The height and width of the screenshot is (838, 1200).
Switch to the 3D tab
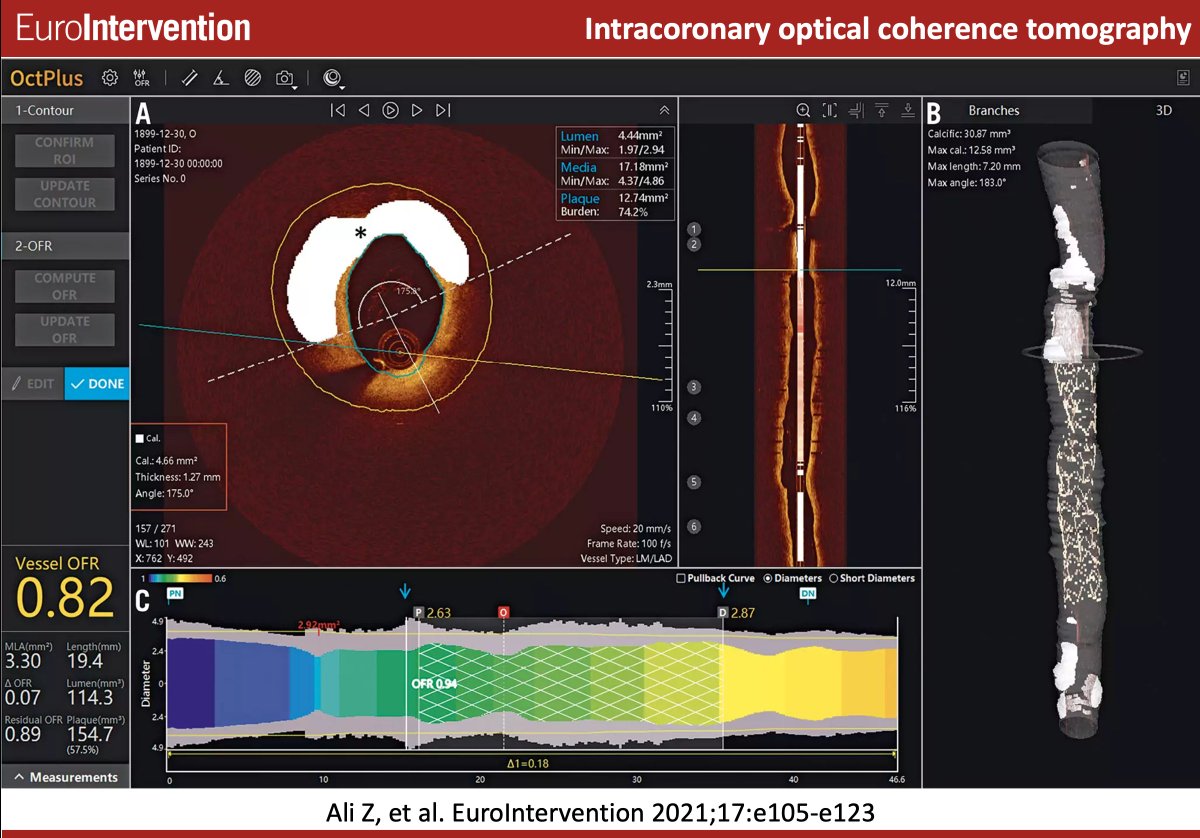point(1164,111)
